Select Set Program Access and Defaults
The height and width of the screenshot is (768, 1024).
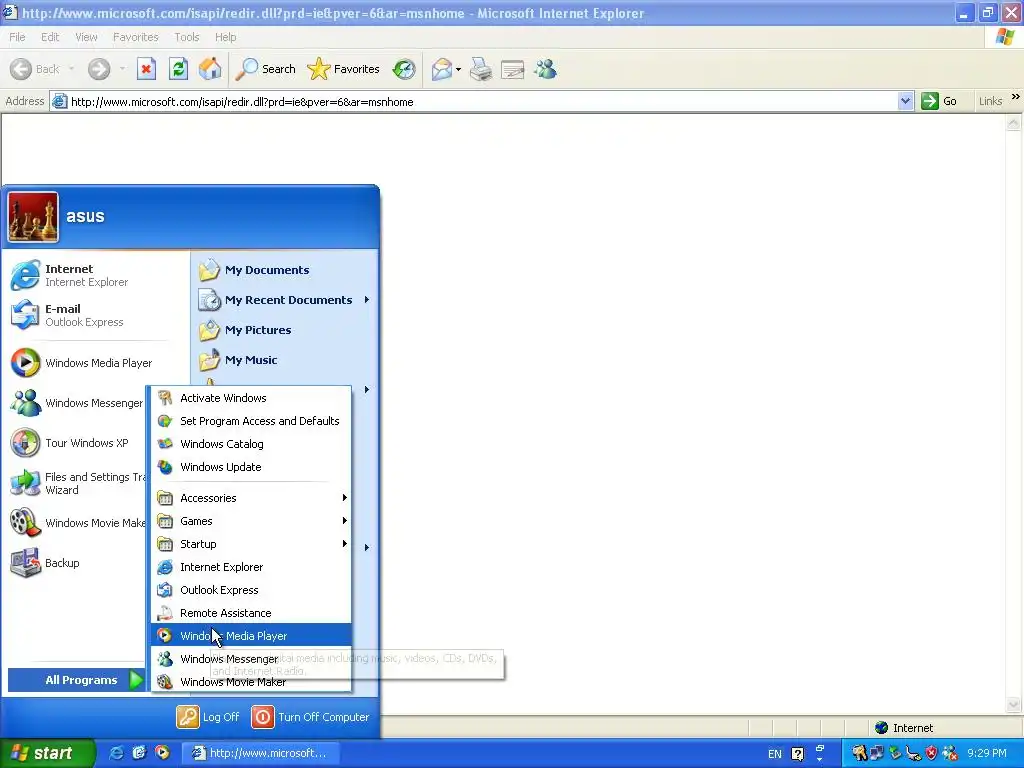(251, 421)
